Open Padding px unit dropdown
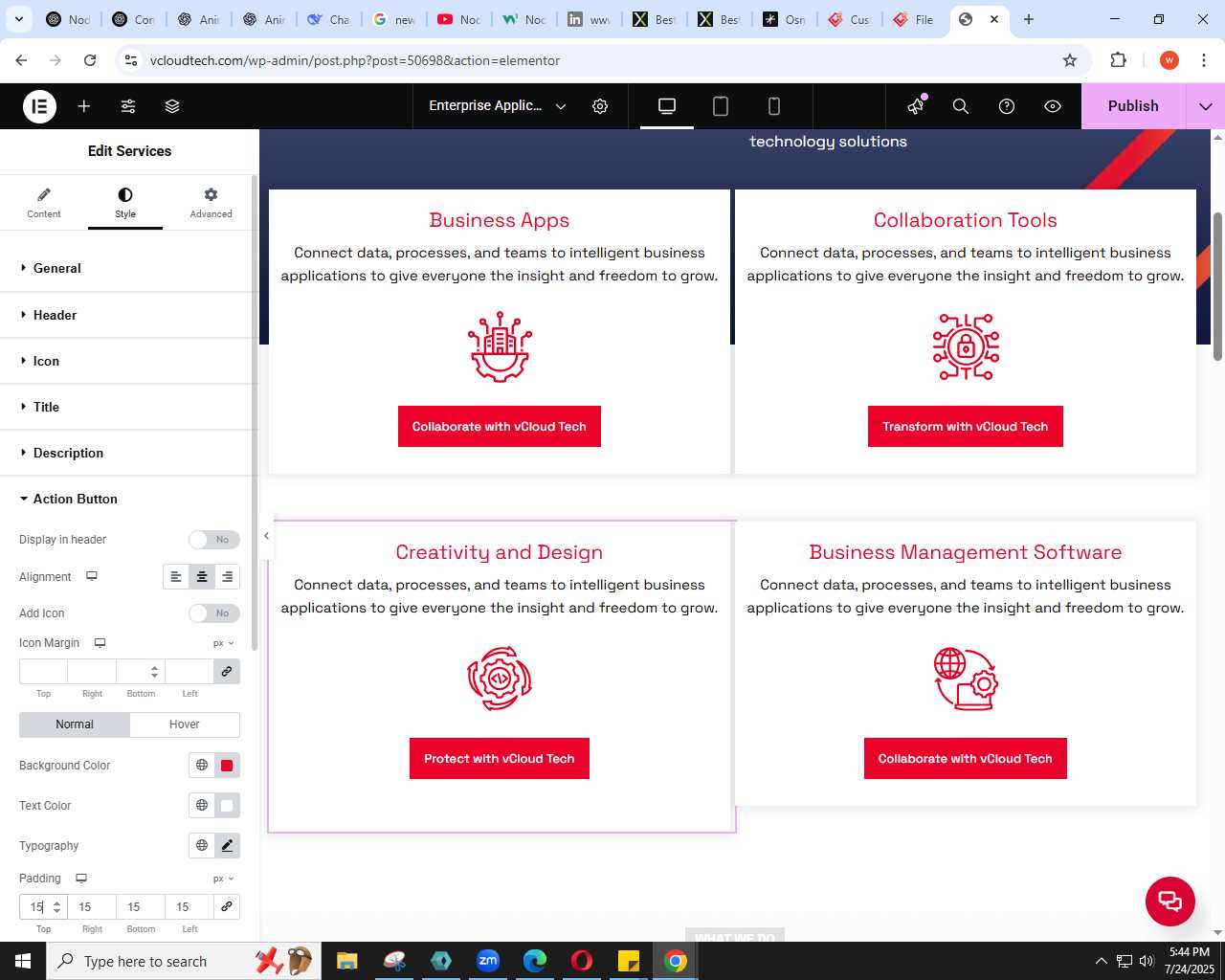This screenshot has width=1225, height=980. (224, 879)
